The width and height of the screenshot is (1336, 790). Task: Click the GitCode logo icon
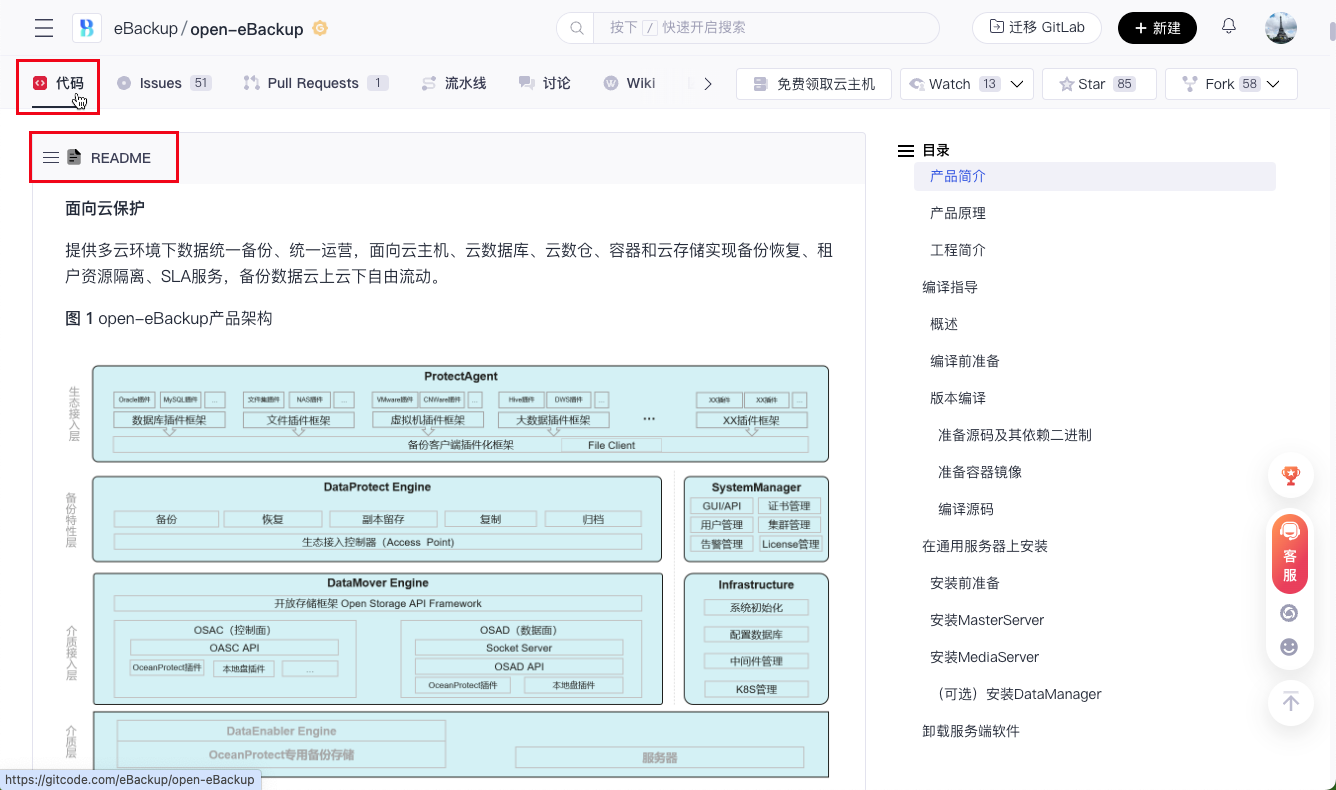click(87, 28)
